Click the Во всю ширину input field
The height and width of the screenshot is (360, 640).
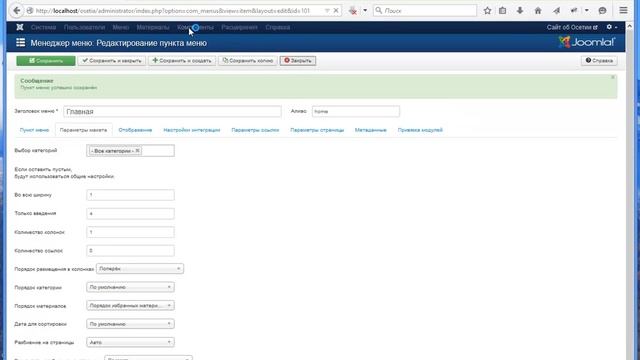[x=131, y=195]
